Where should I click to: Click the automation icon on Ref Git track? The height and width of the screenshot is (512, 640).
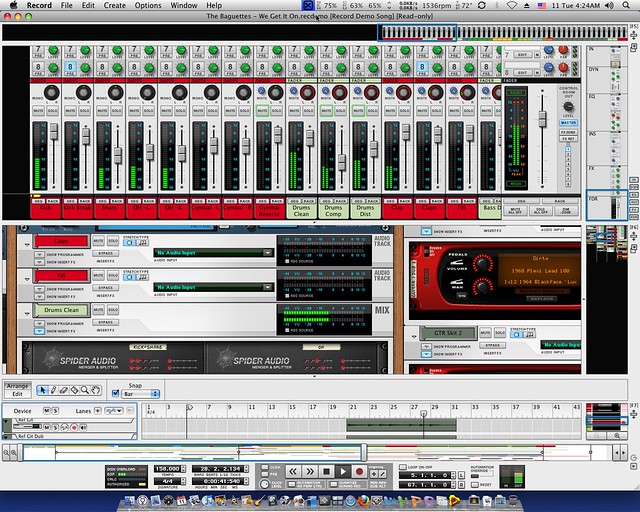(64, 427)
